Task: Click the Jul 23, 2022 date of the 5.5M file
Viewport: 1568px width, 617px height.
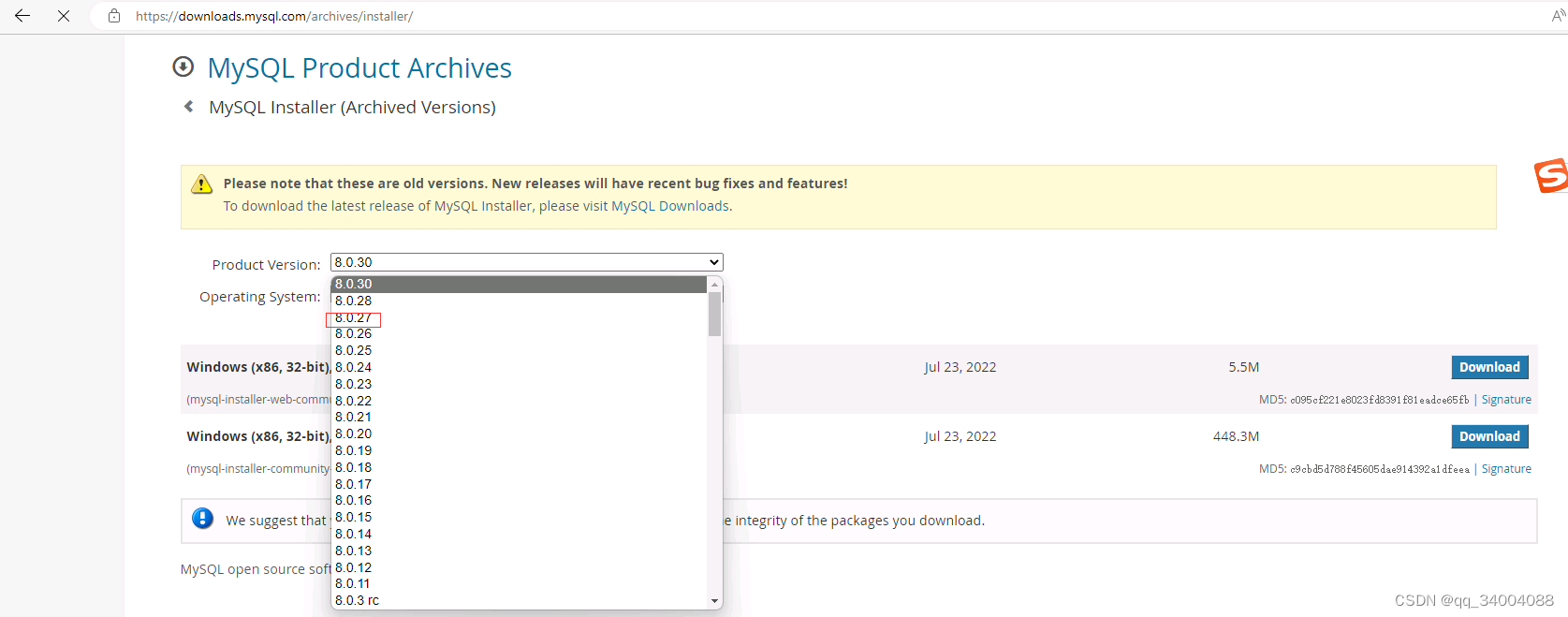Action: [960, 367]
